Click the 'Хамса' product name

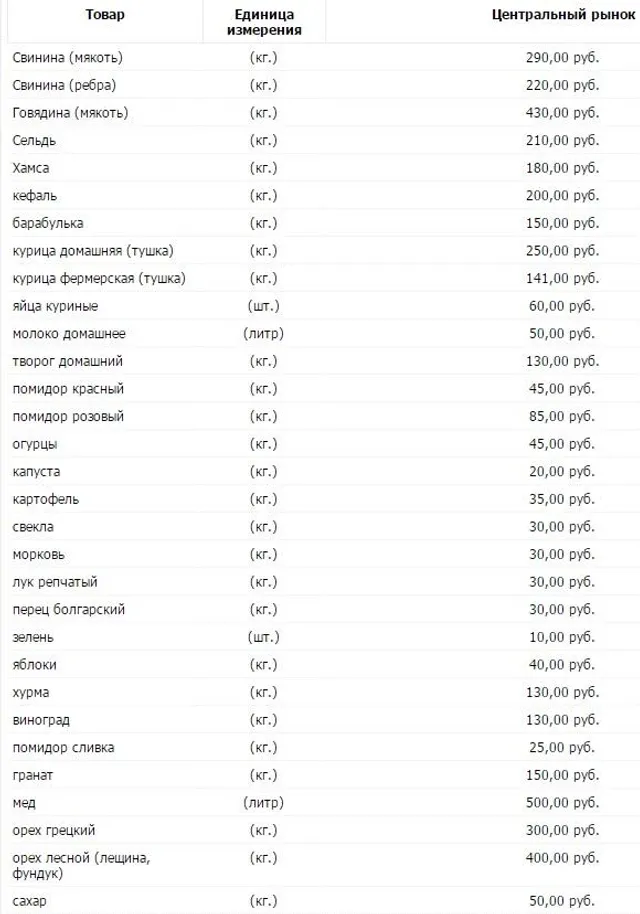coord(31,167)
